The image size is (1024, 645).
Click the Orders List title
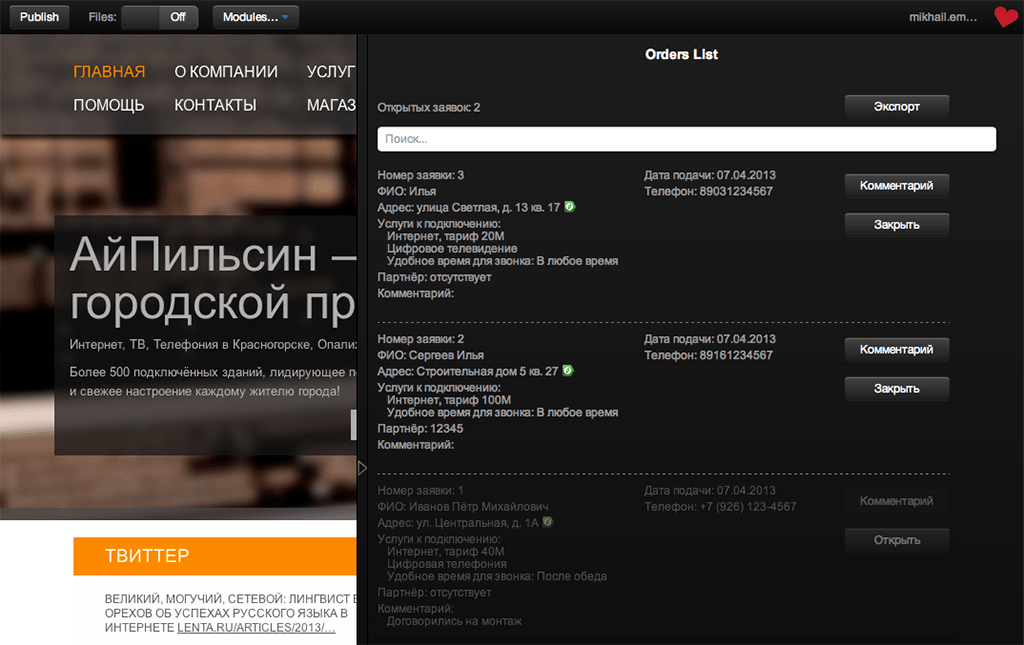[x=681, y=54]
